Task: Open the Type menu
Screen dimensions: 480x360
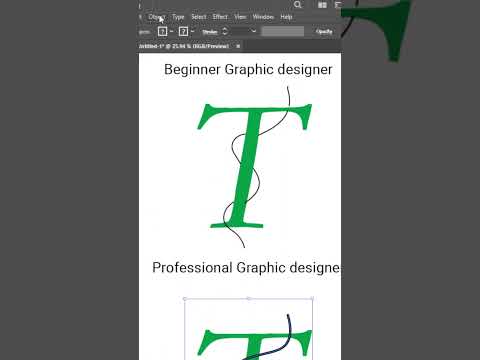Action: click(x=178, y=17)
